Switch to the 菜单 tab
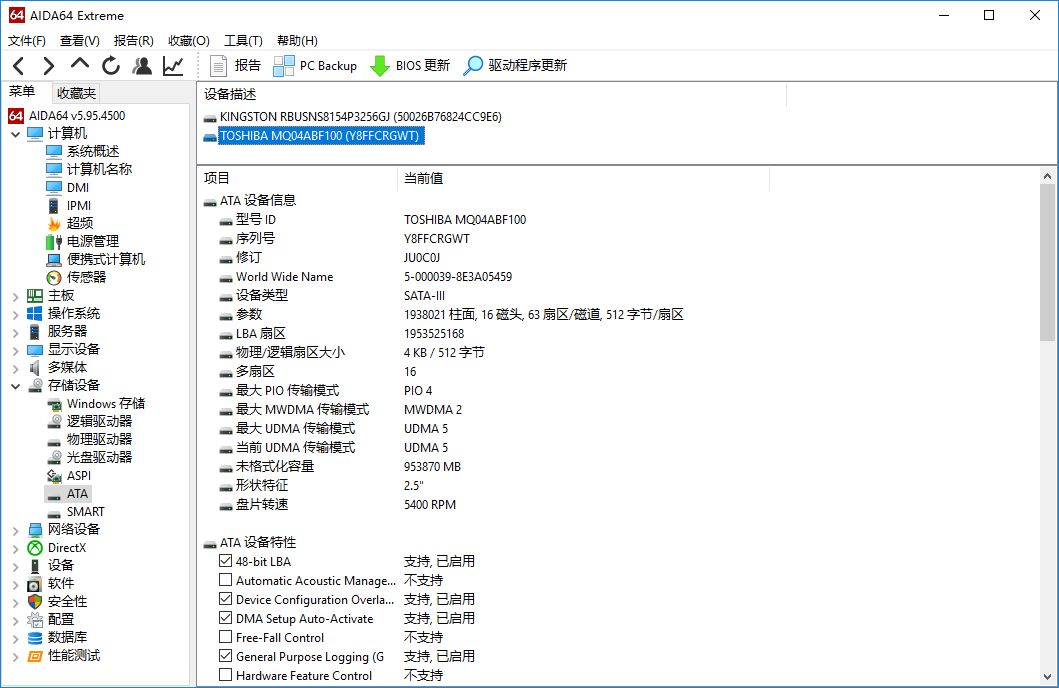The width and height of the screenshot is (1059, 688). 22,91
